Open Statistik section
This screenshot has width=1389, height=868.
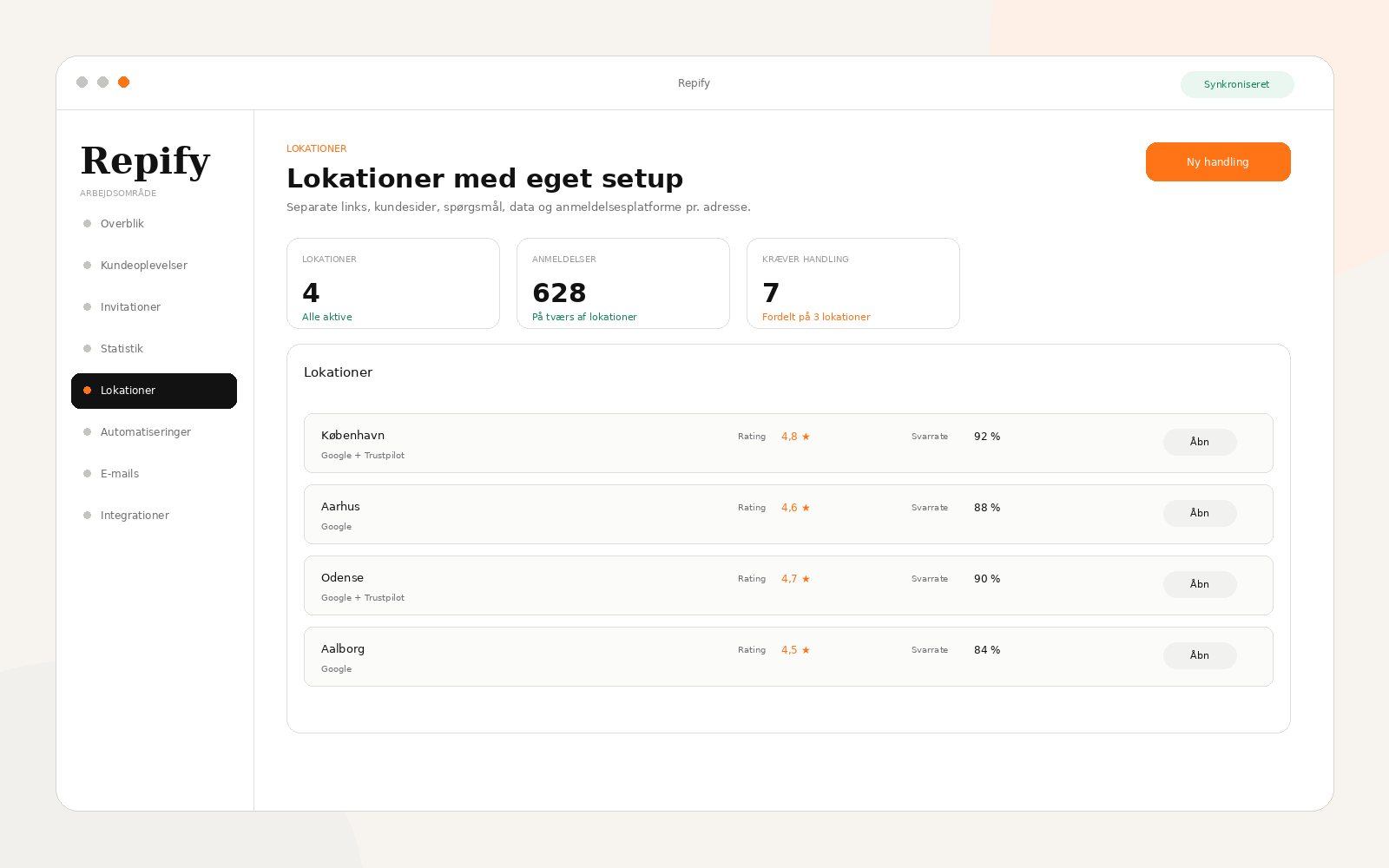[x=154, y=349]
